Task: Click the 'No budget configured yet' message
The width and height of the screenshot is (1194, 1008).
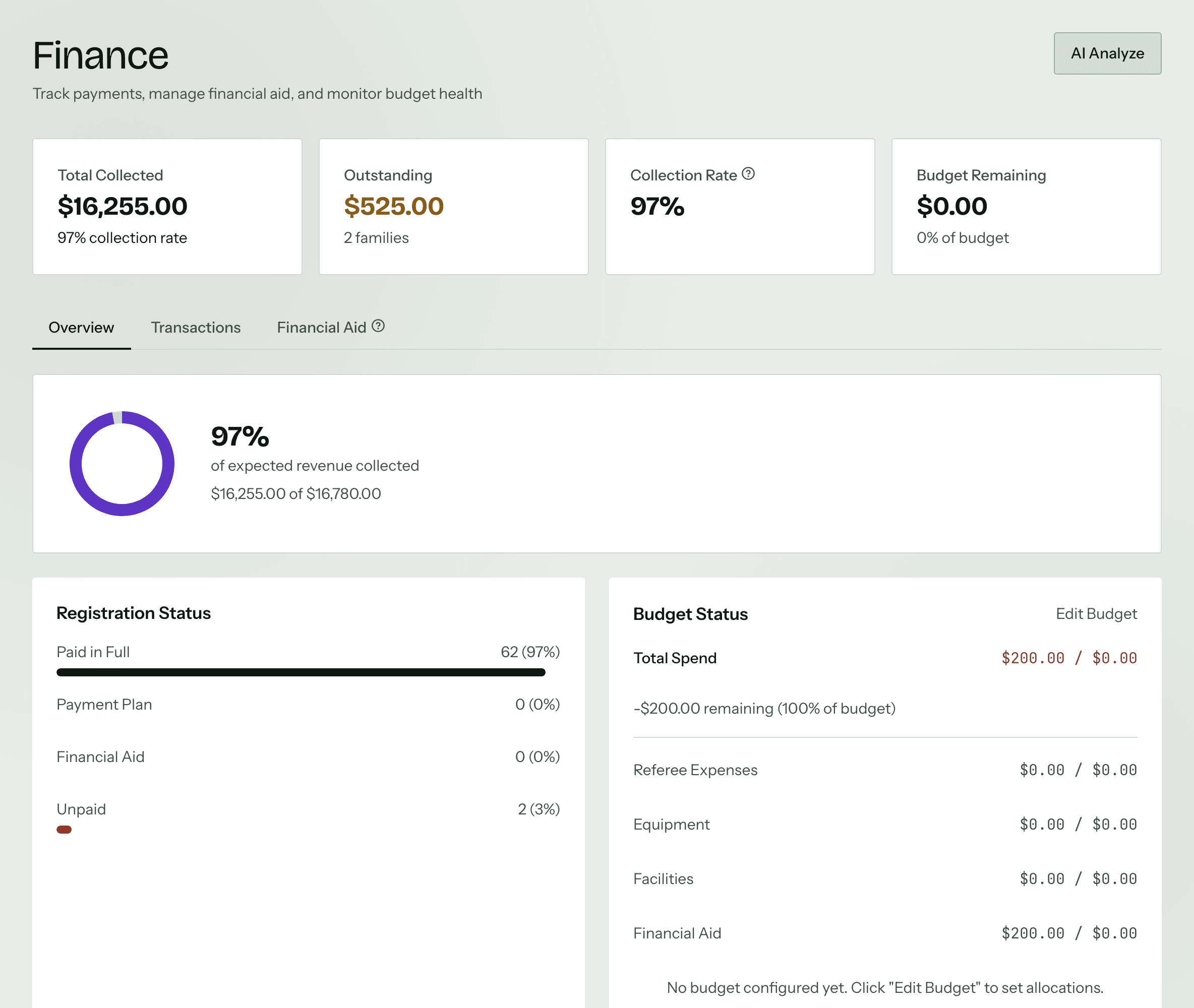Action: pyautogui.click(x=885, y=987)
